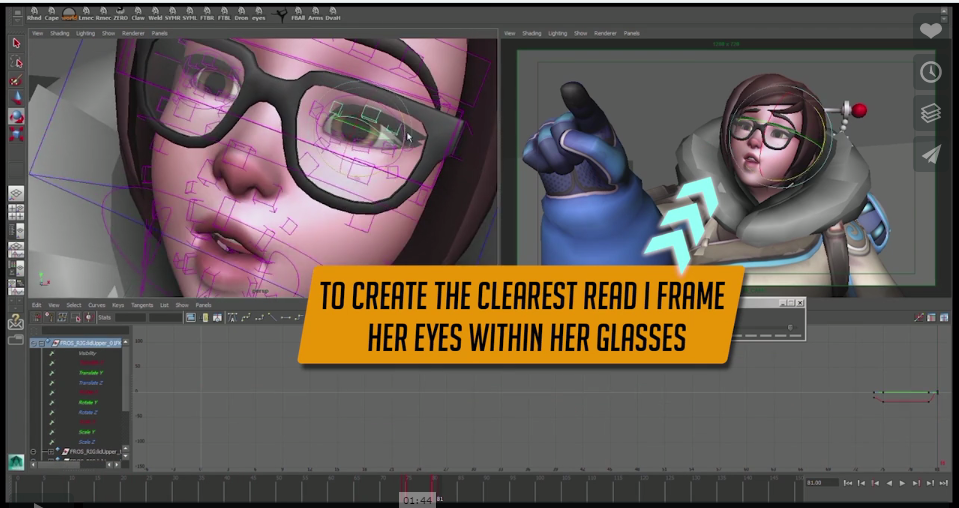Click the SYMR shelf button
This screenshot has width=959, height=508.
(x=172, y=14)
